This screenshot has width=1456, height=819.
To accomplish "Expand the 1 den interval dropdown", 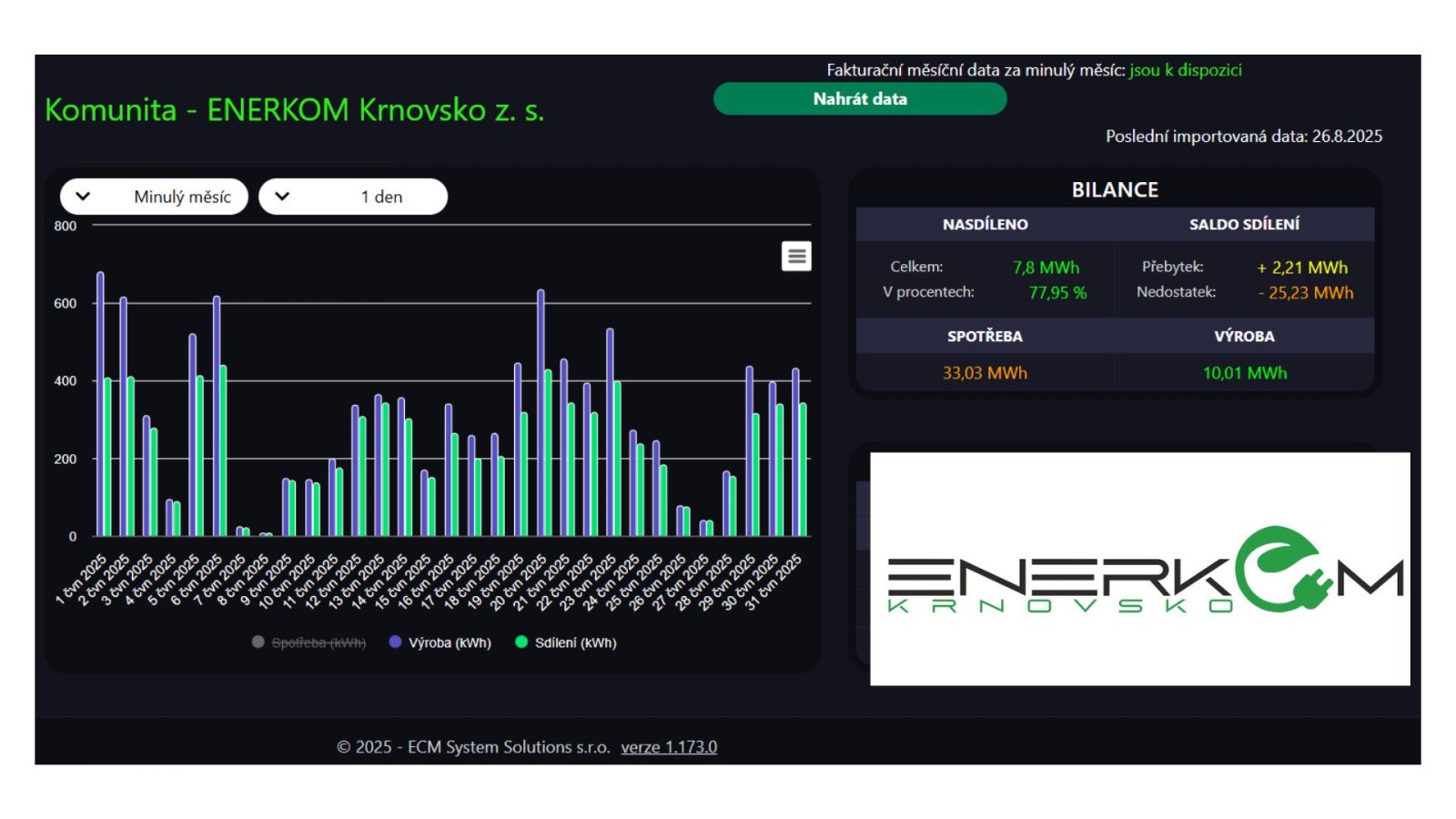I will 353,197.
